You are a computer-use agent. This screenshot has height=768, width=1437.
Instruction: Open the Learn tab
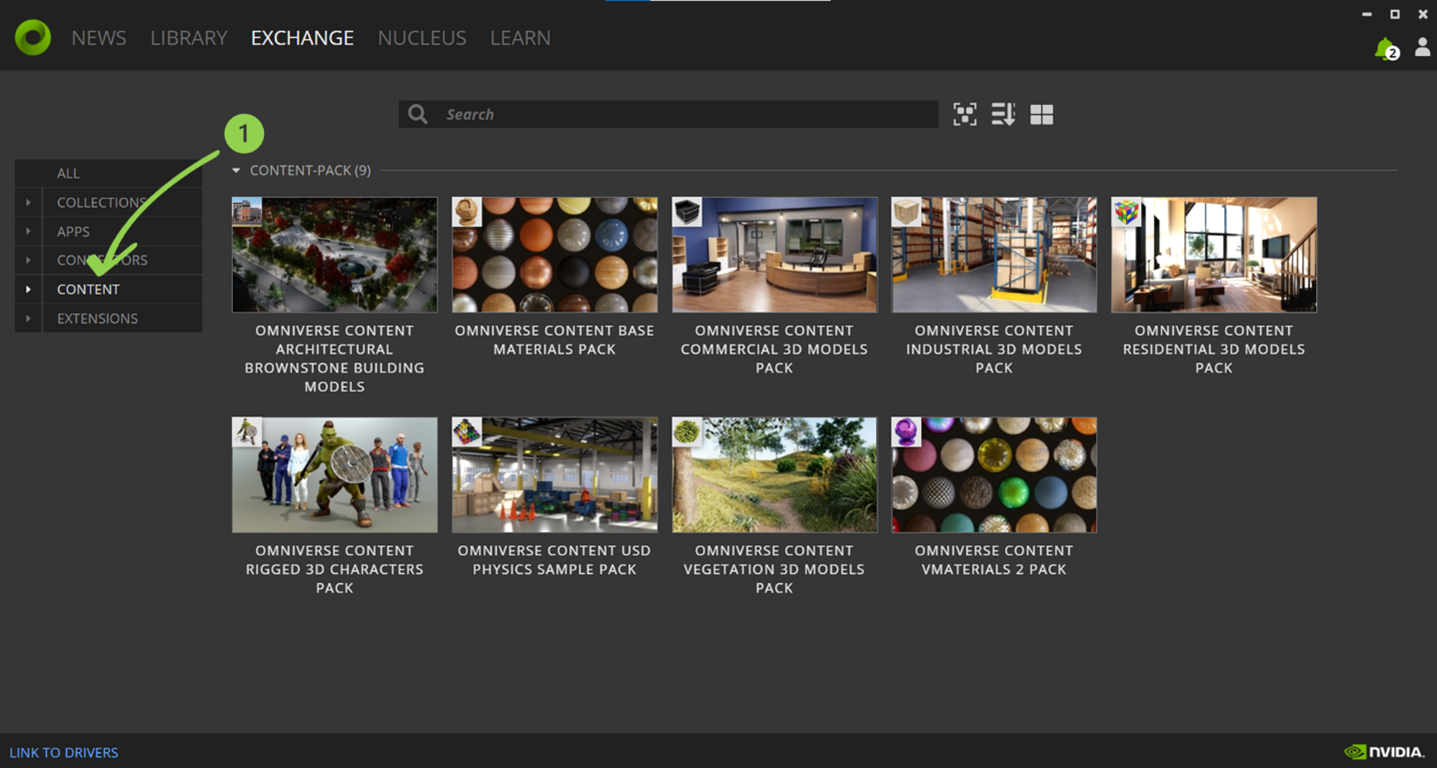pos(520,38)
